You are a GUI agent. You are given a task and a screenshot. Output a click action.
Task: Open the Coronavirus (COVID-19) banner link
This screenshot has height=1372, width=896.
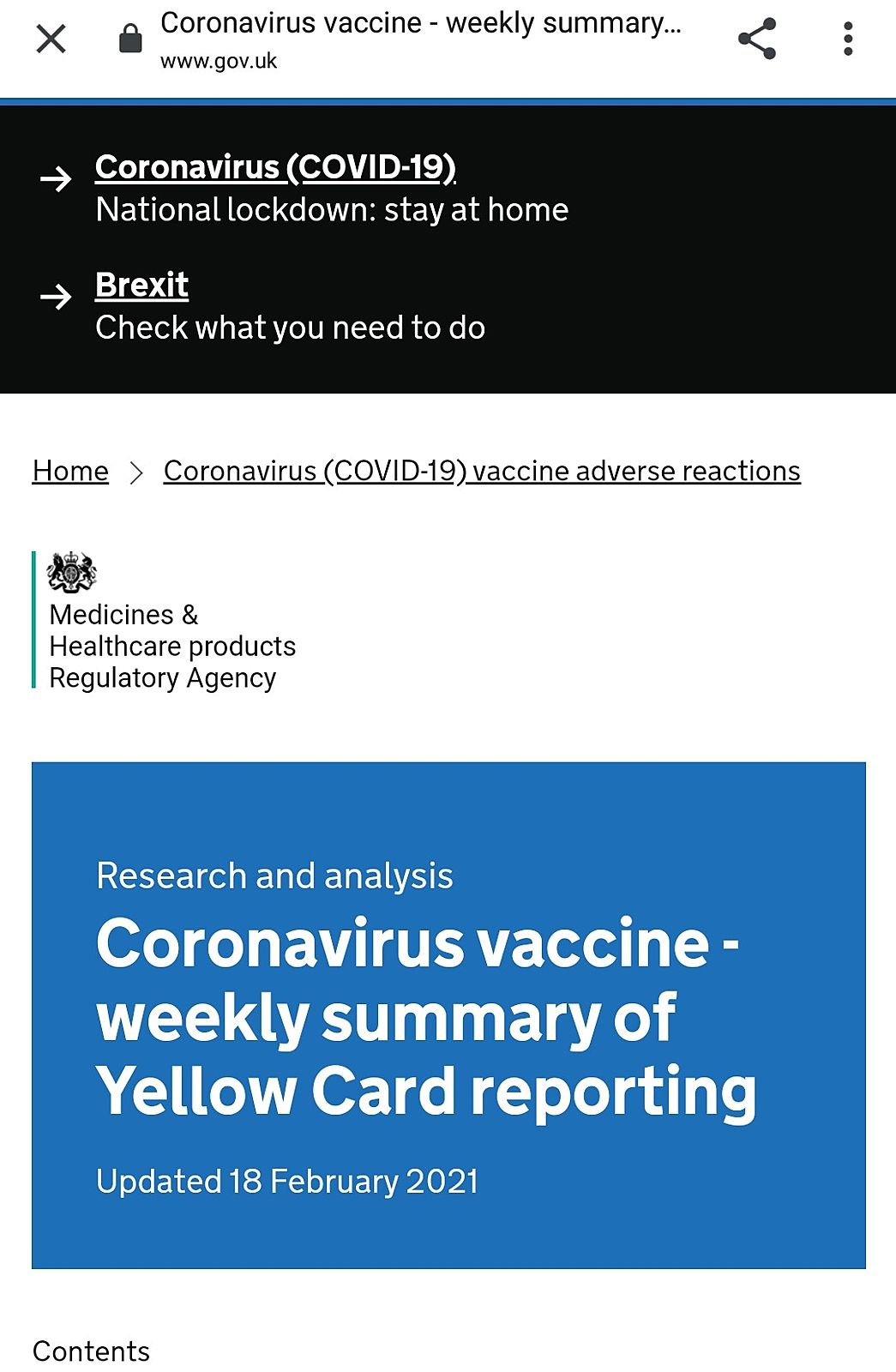(275, 167)
